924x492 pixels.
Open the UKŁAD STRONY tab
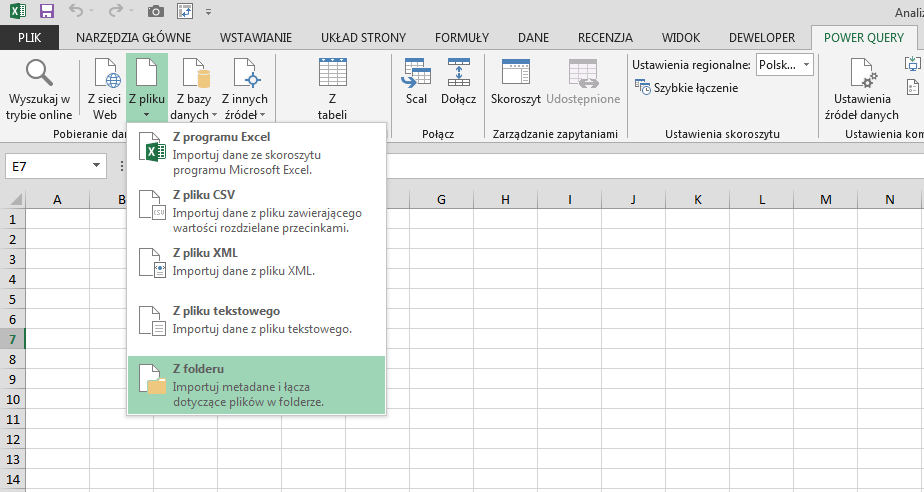(x=364, y=38)
